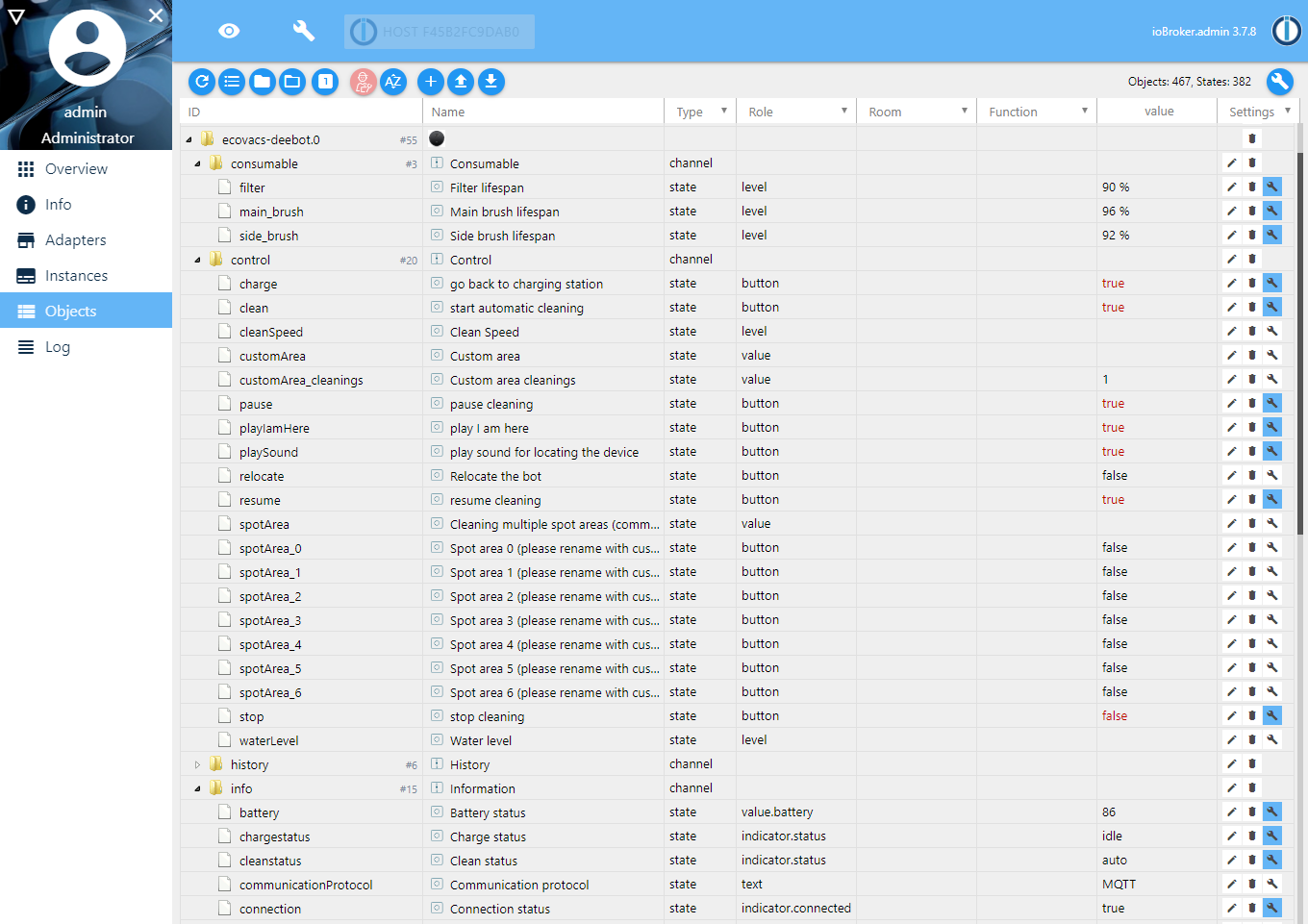Edit the filter object pencil icon
The height and width of the screenshot is (924, 1308).
1231,187
